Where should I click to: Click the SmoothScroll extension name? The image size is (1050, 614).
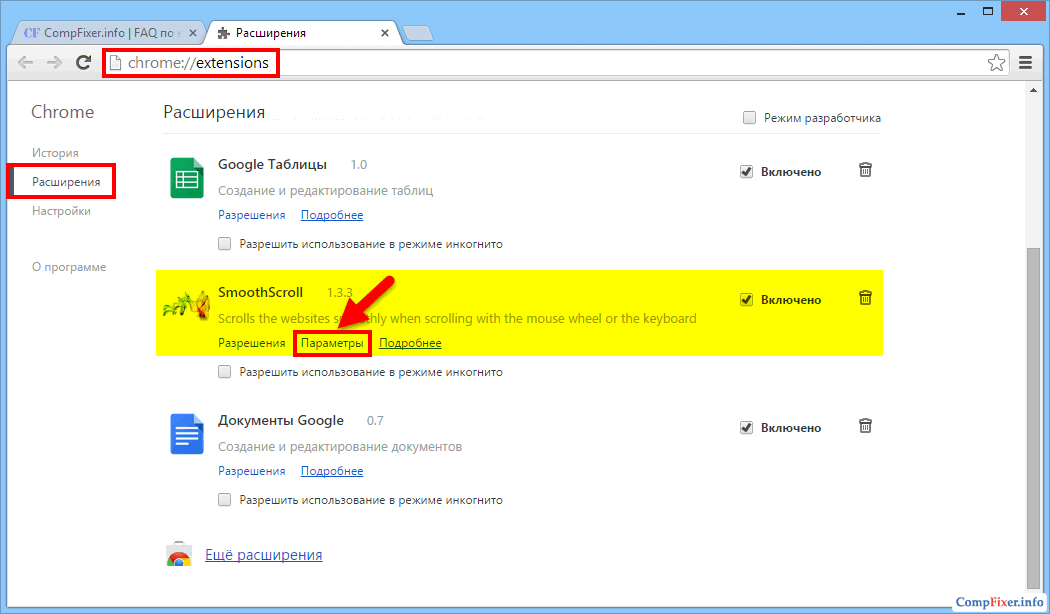point(260,293)
